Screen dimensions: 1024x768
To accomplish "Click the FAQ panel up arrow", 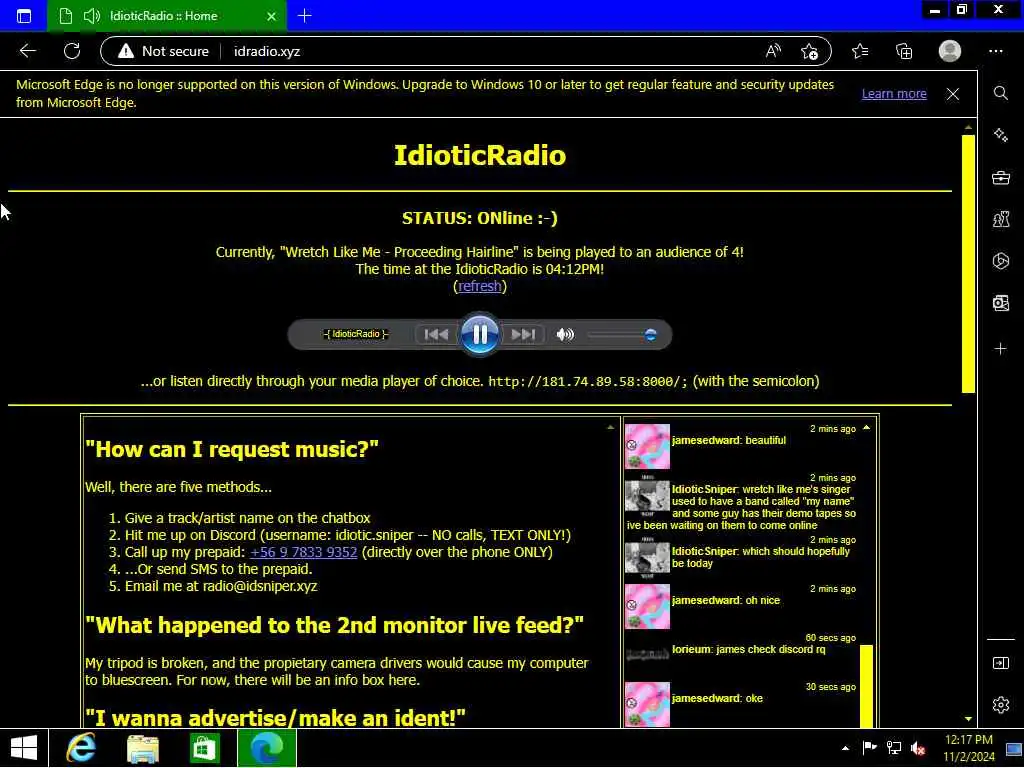I will (611, 427).
